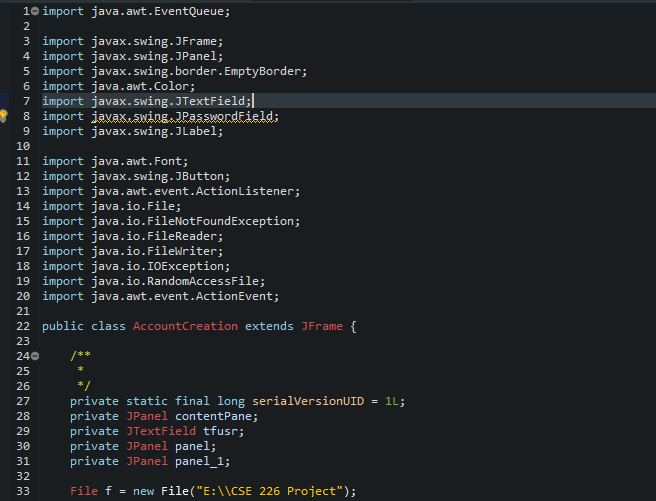Click the import java.awt.event.ActionListener line

pyautogui.click(x=171, y=191)
